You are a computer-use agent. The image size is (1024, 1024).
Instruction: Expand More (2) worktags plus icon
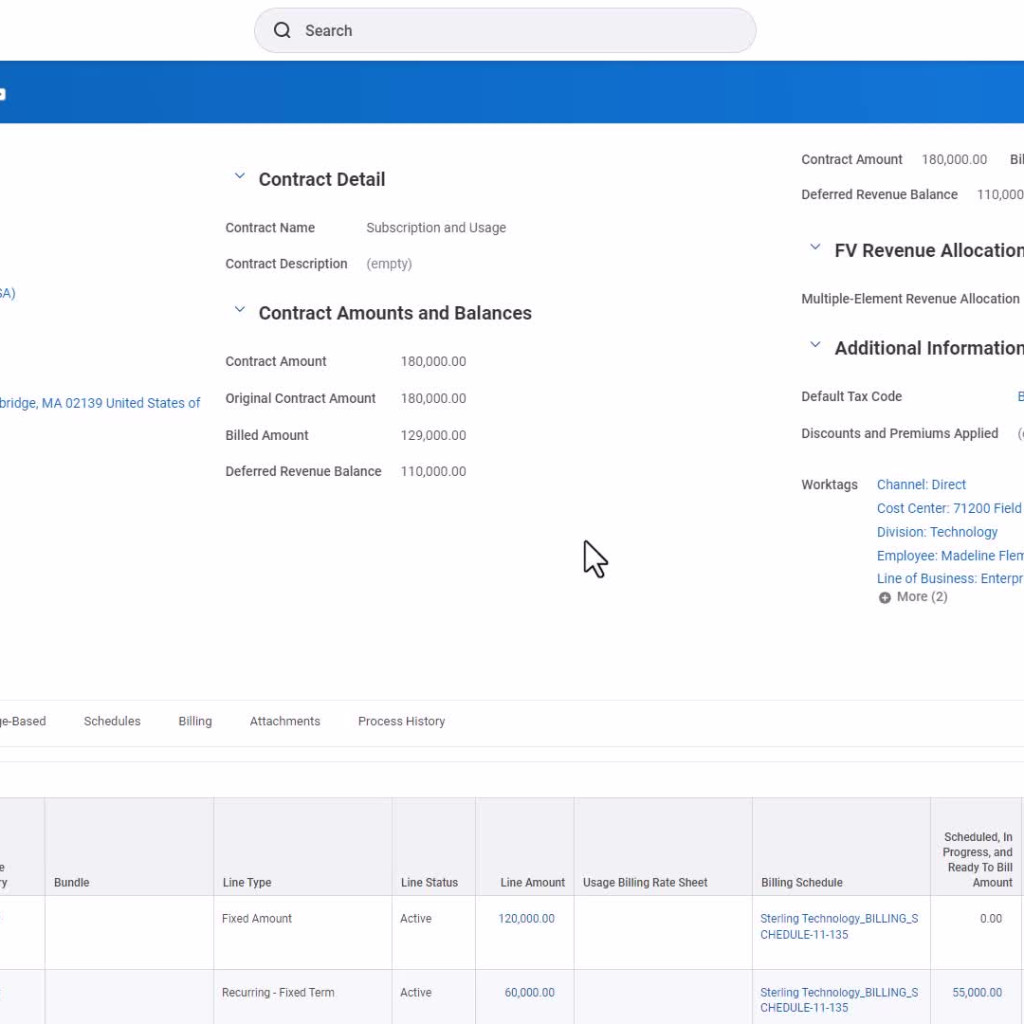click(x=884, y=598)
